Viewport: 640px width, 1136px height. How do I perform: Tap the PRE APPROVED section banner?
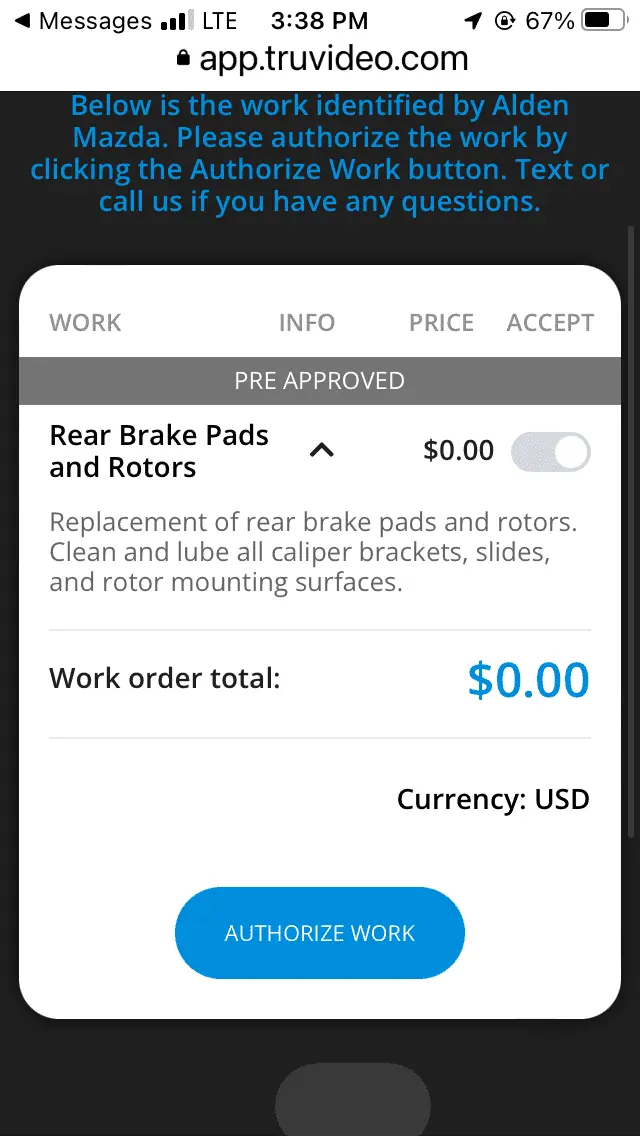click(x=320, y=381)
